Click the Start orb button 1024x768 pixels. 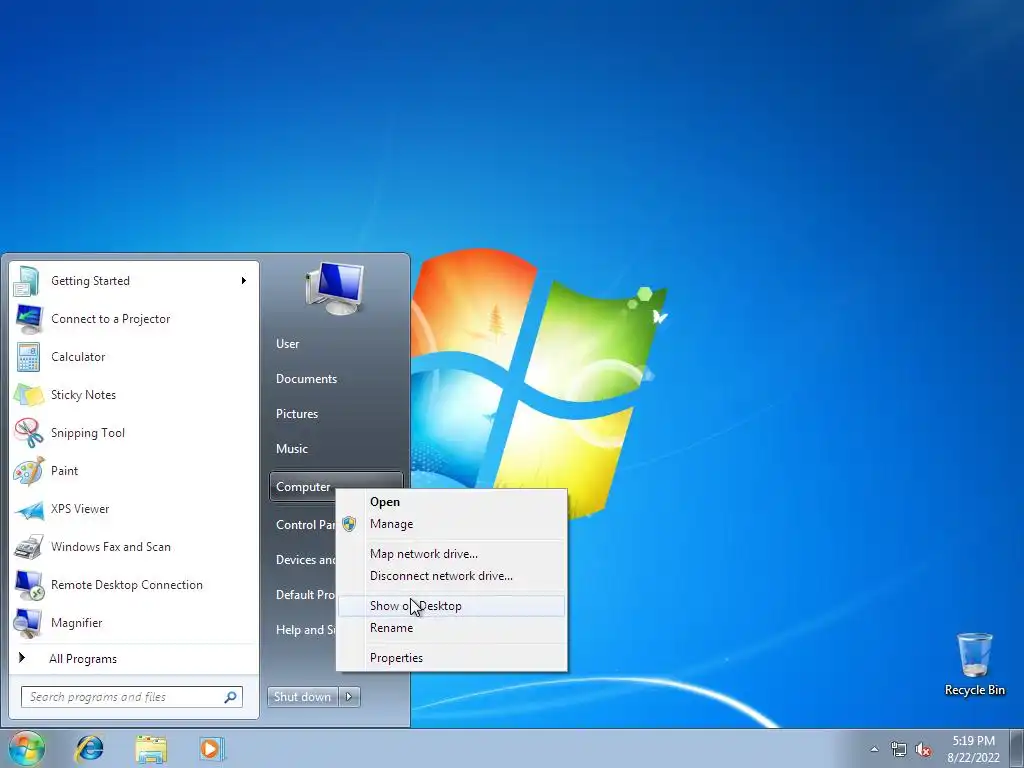pyautogui.click(x=27, y=748)
